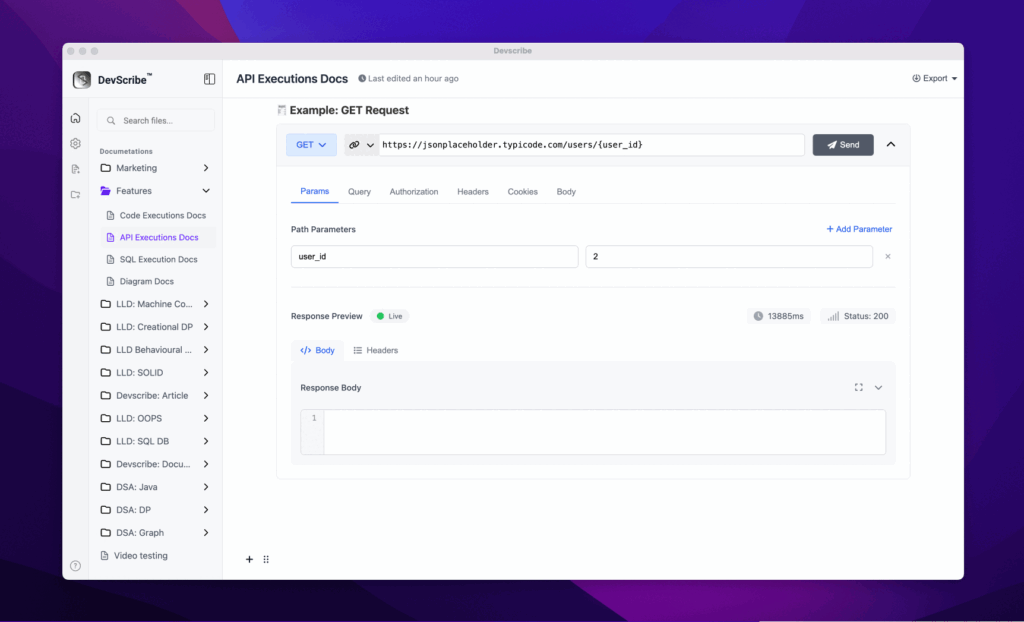Open the Export dropdown
The width and height of the screenshot is (1024, 622).
[x=934, y=78]
